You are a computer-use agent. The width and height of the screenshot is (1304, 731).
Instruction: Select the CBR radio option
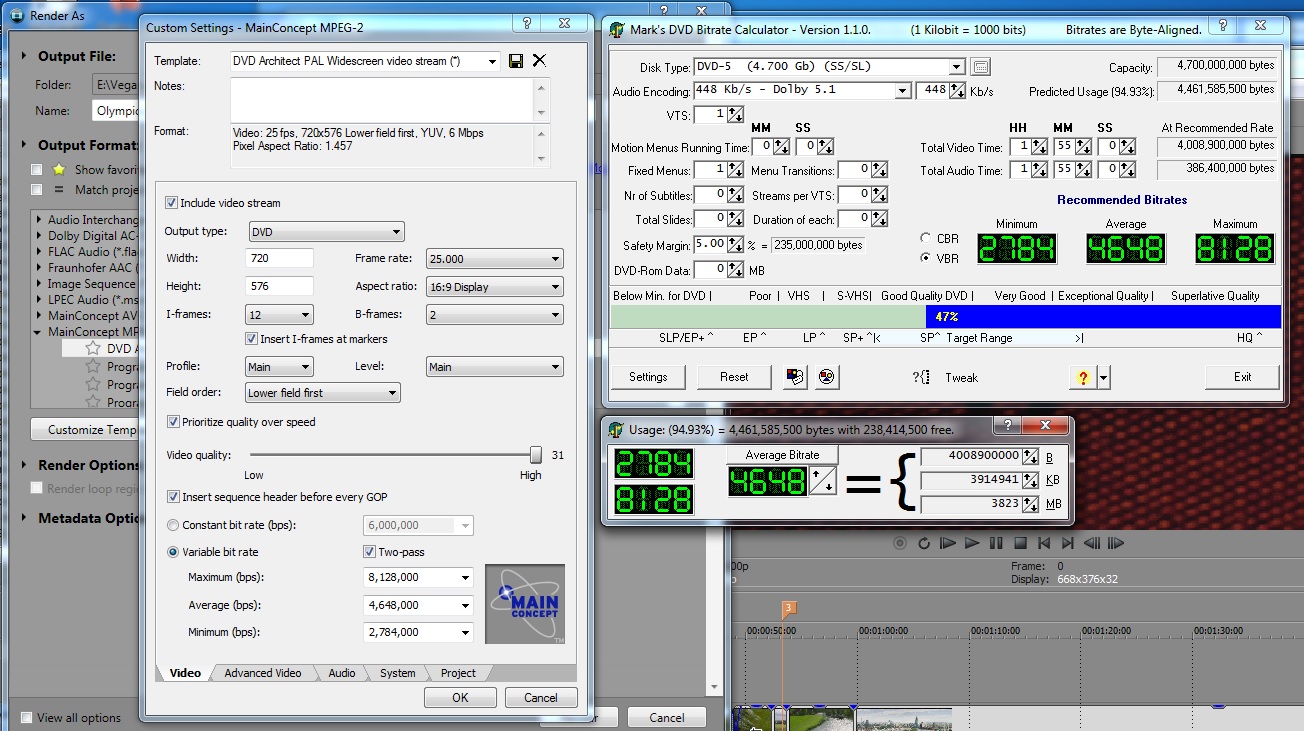[x=925, y=239]
